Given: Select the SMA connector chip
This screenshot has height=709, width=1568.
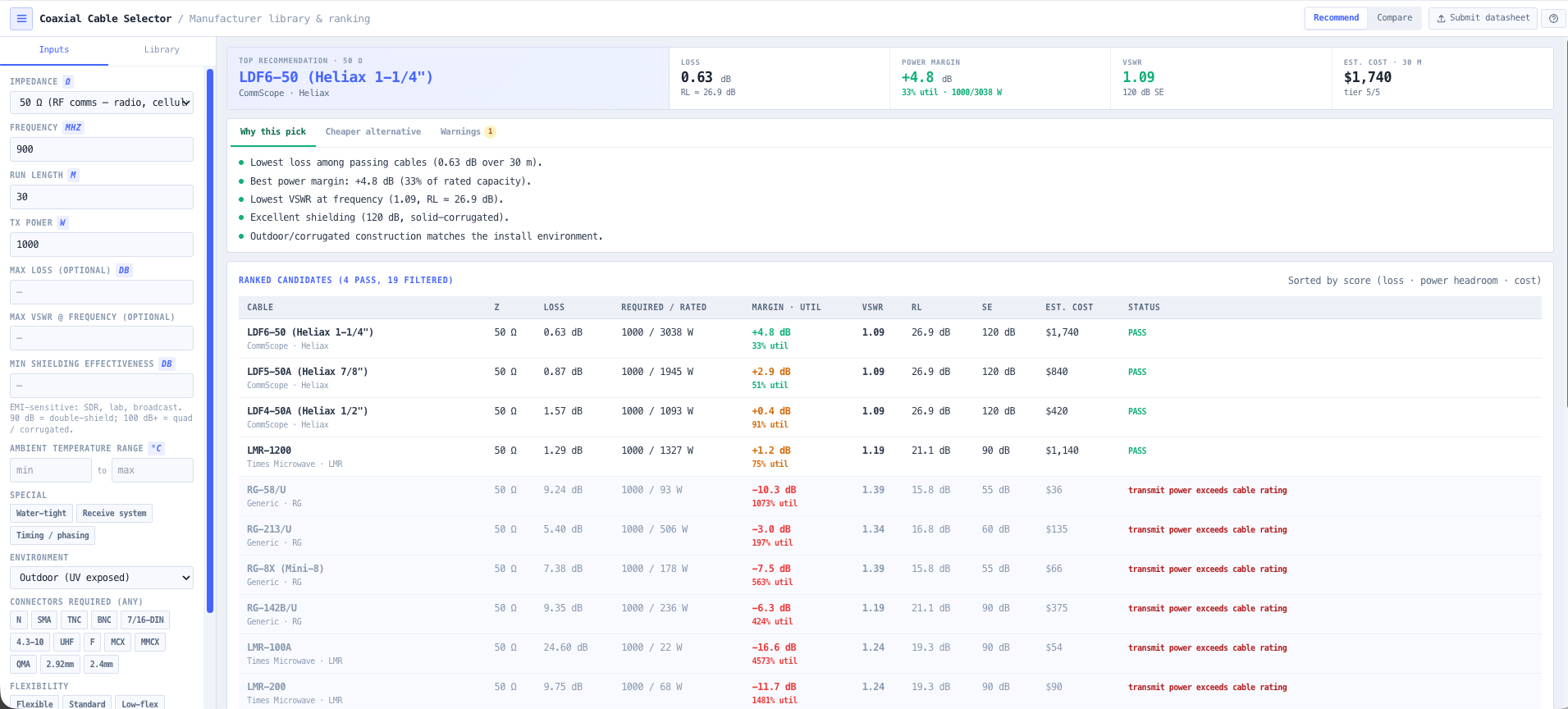Looking at the screenshot, I should point(44,620).
